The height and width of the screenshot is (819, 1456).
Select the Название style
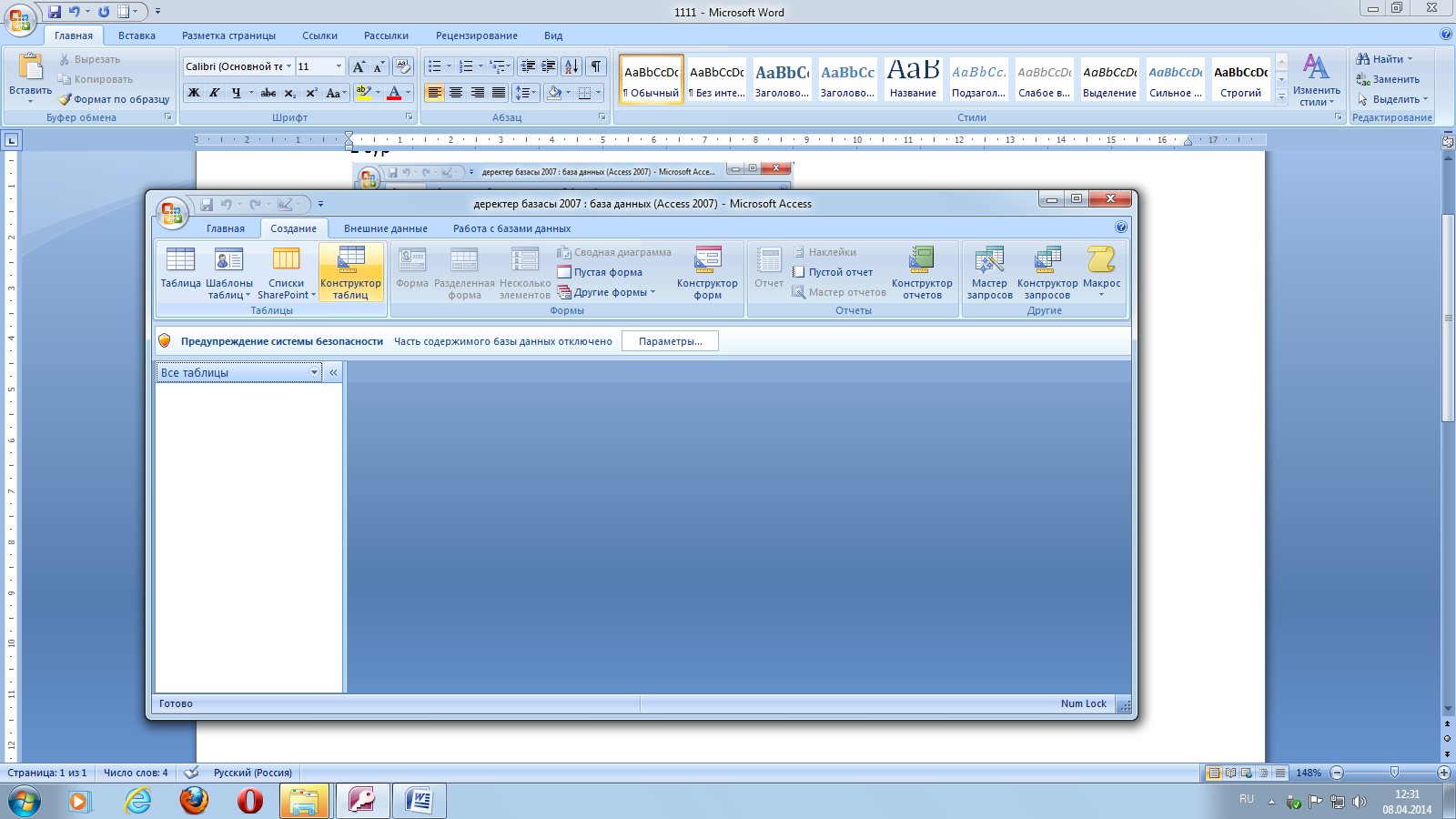click(x=913, y=79)
